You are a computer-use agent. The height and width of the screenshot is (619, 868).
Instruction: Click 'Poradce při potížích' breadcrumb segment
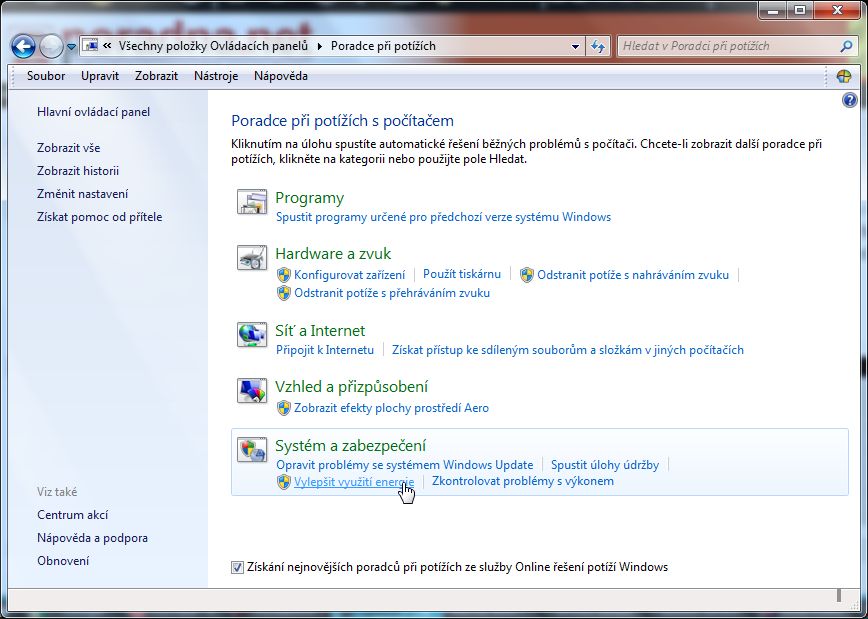tap(383, 46)
